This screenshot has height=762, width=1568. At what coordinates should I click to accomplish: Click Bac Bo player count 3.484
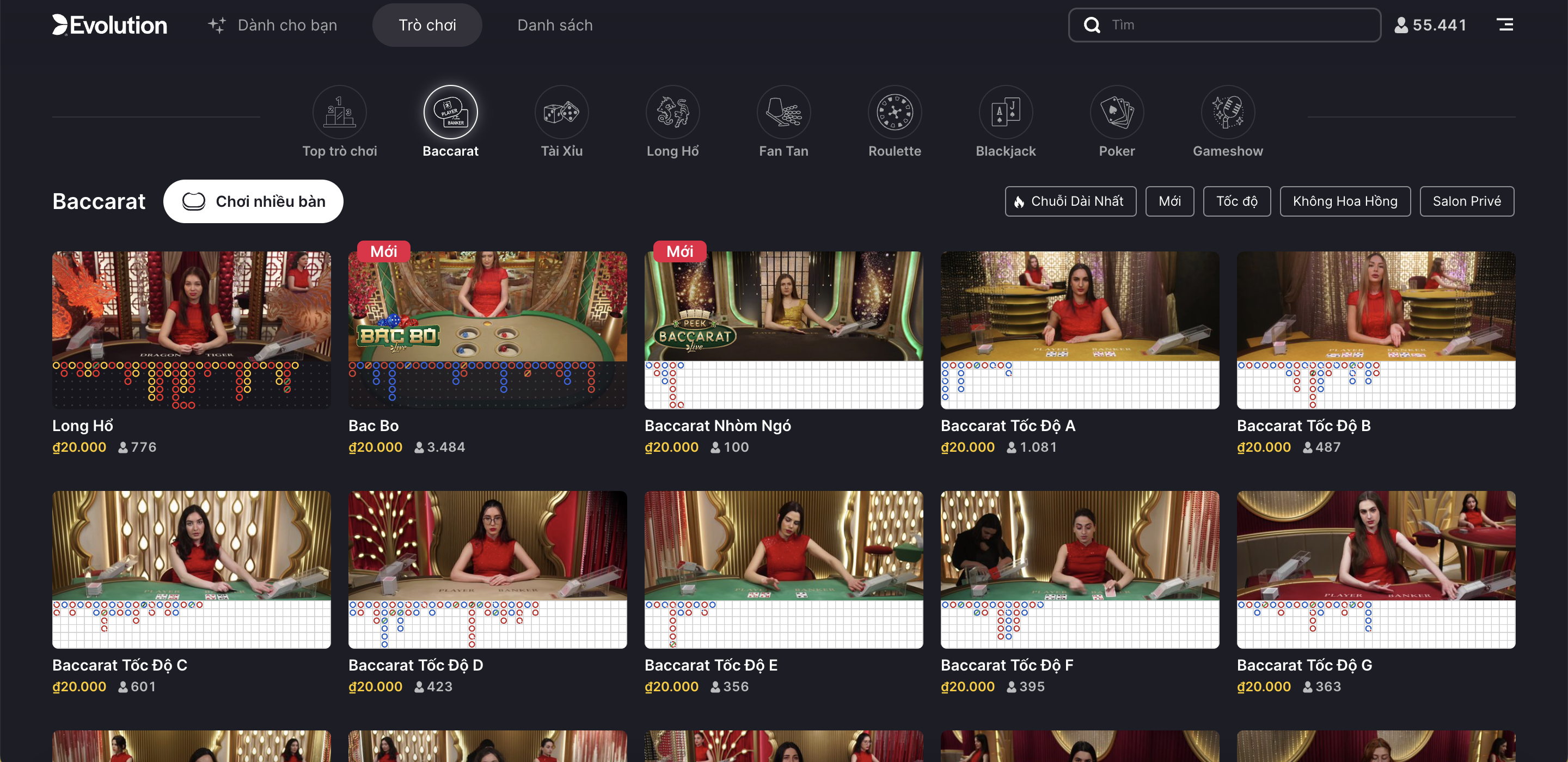tap(439, 447)
